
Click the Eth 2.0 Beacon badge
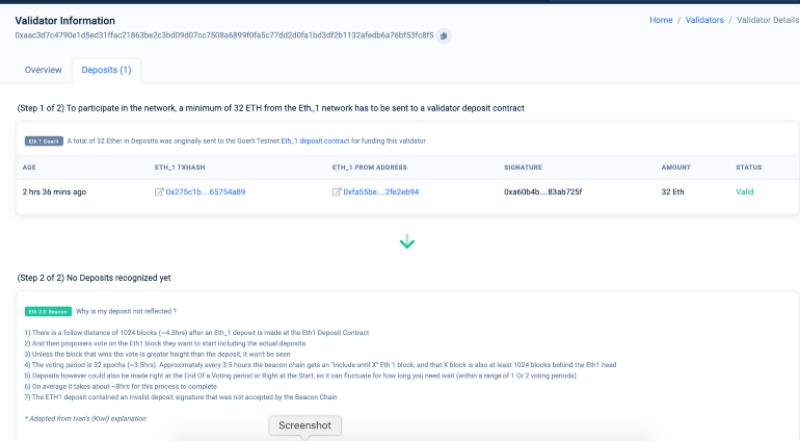pyautogui.click(x=48, y=311)
